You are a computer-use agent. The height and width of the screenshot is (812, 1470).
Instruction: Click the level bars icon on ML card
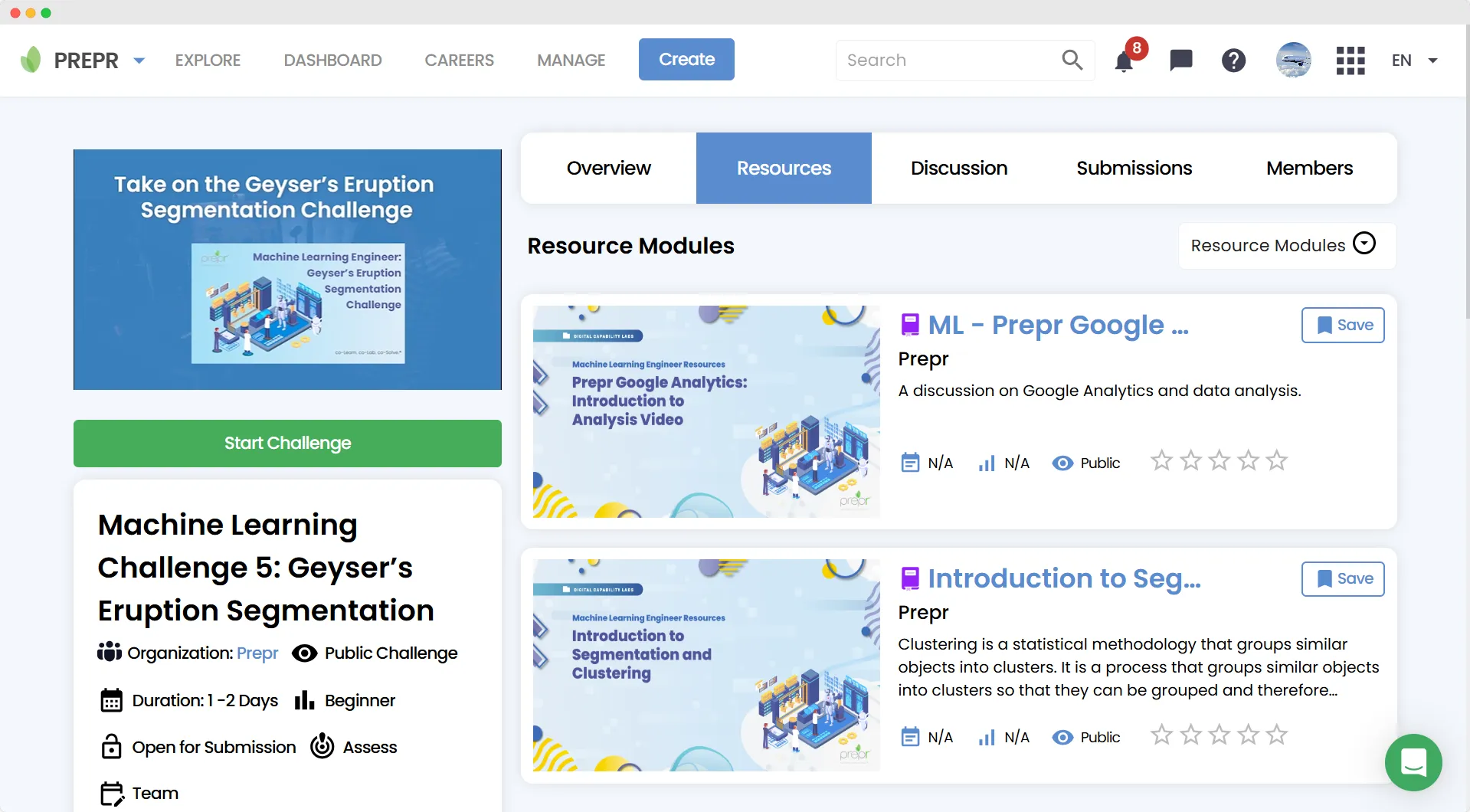[x=987, y=463]
